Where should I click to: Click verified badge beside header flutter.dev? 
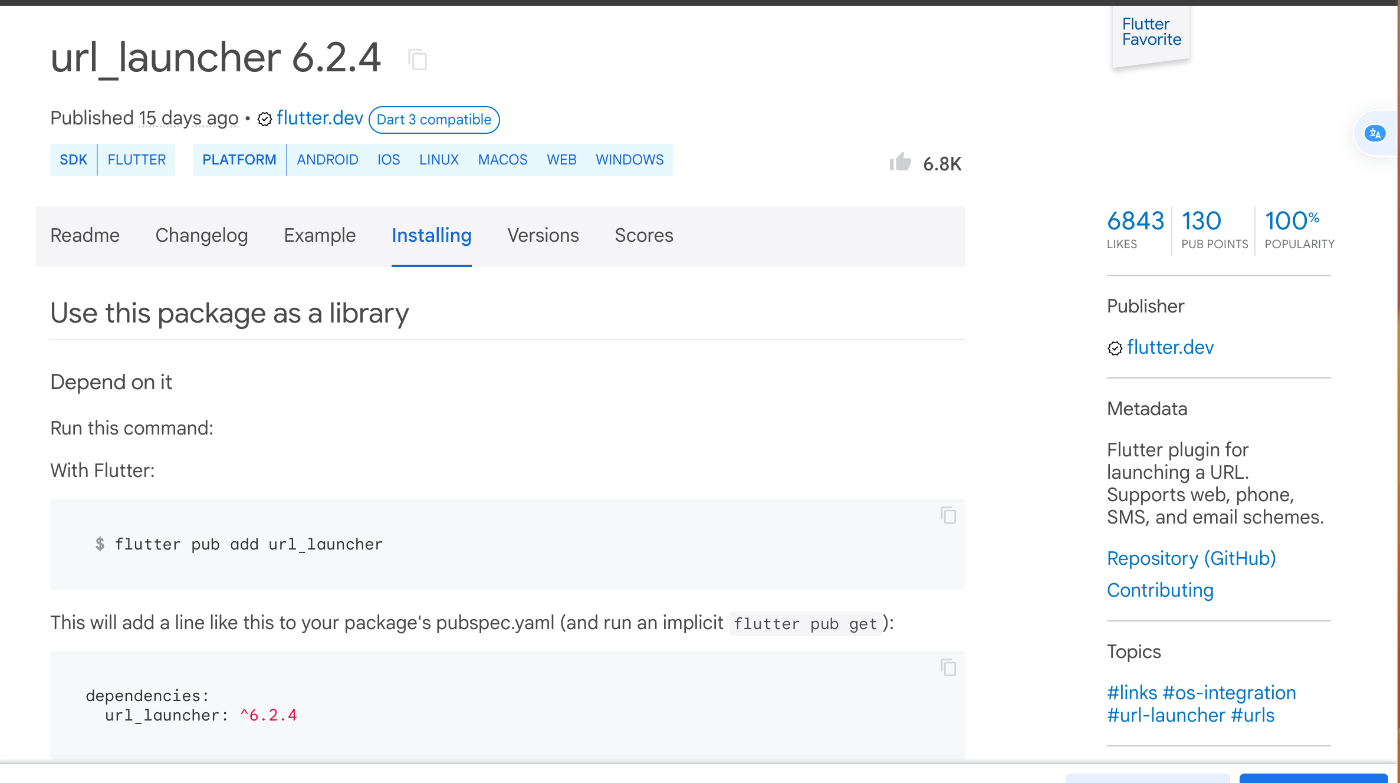click(x=265, y=119)
